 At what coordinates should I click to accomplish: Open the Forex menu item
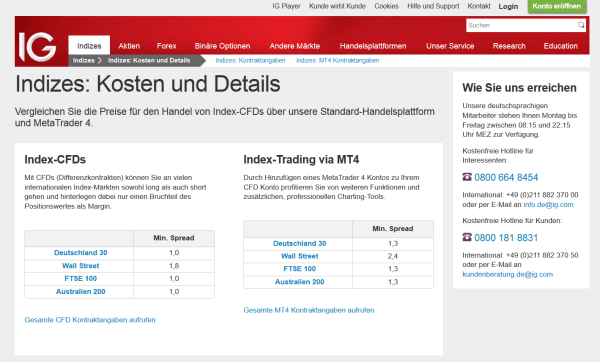coord(166,46)
